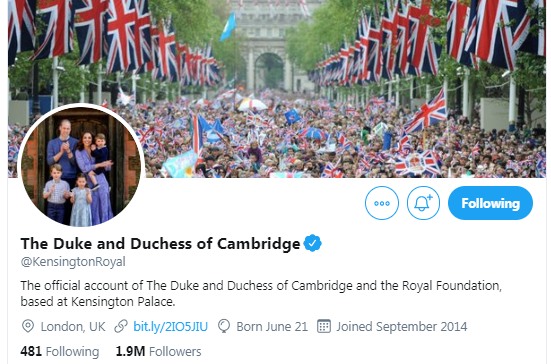Click the blue verified badge
Screen dimensions: 551x364
pyautogui.click(x=312, y=243)
